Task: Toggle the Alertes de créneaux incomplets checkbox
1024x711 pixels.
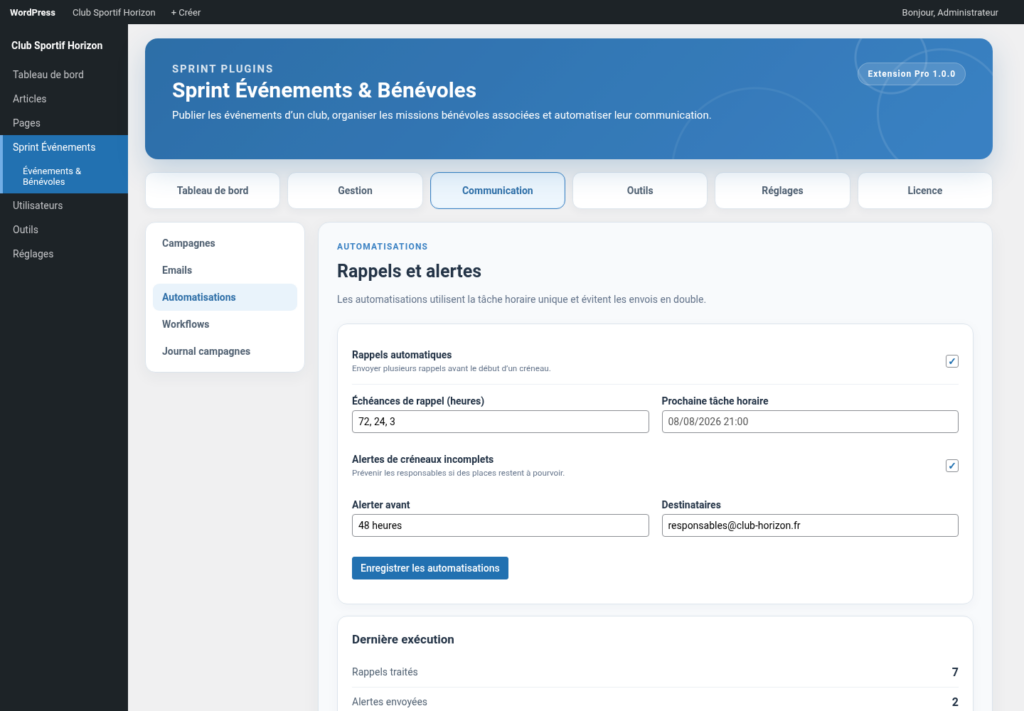Action: [952, 466]
